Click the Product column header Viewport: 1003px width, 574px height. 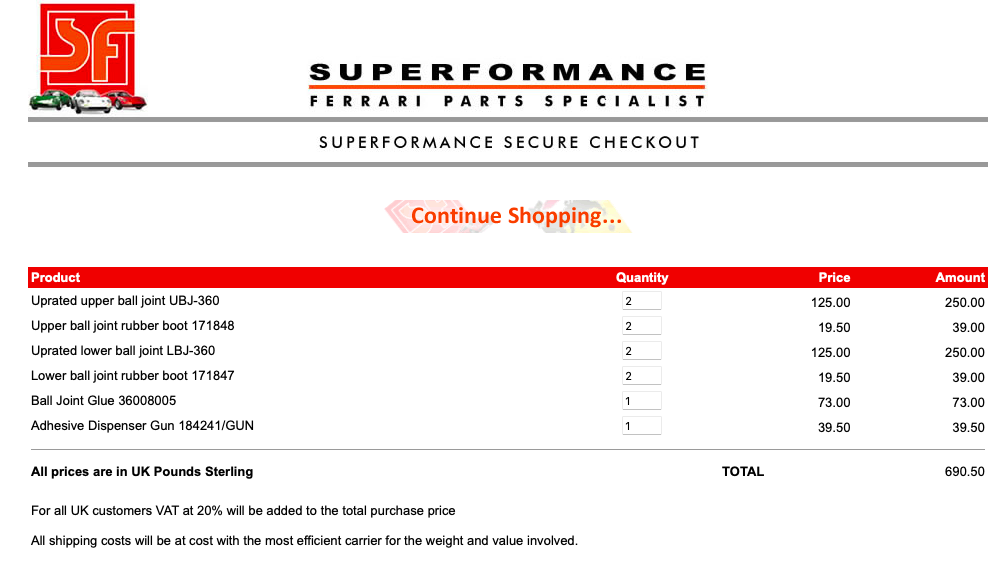pyautogui.click(x=56, y=277)
